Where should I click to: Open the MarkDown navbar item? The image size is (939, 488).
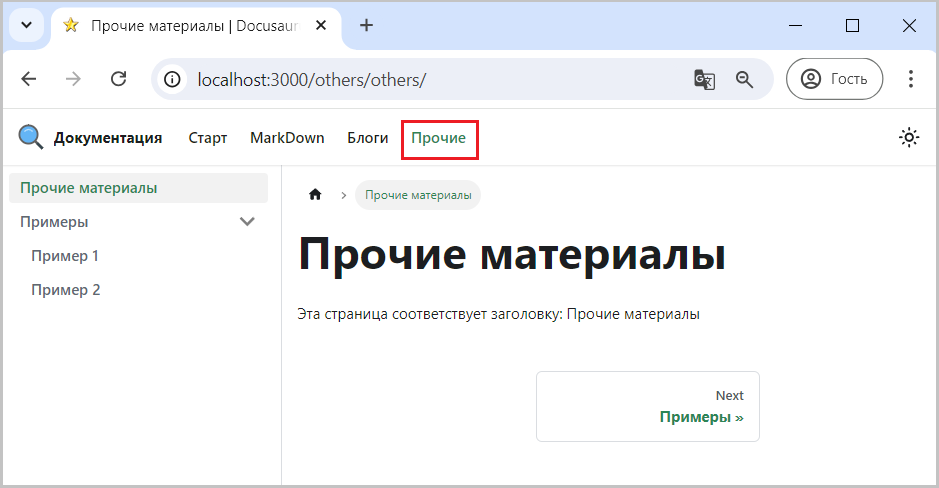click(x=287, y=138)
